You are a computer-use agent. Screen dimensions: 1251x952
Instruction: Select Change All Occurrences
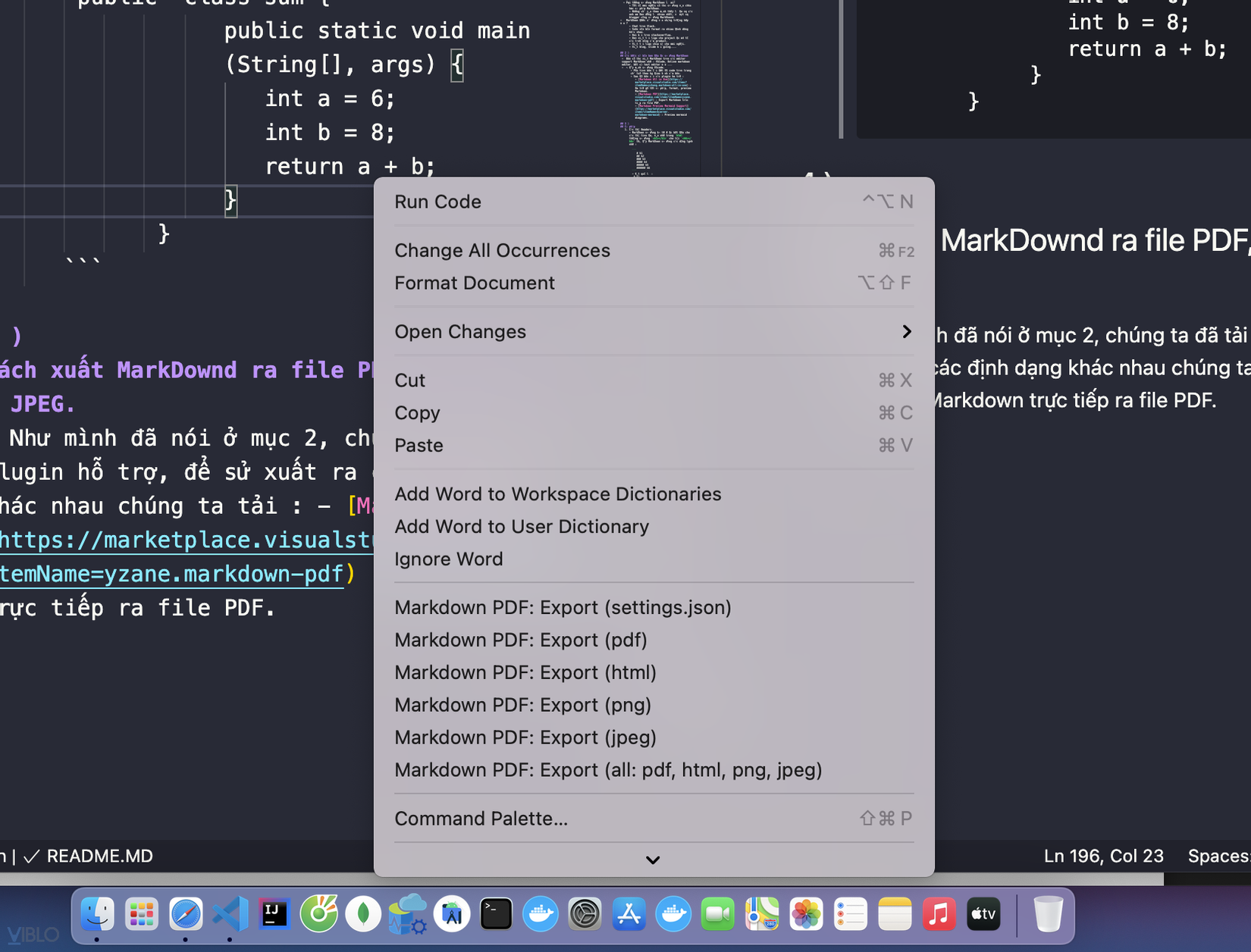coord(654,250)
